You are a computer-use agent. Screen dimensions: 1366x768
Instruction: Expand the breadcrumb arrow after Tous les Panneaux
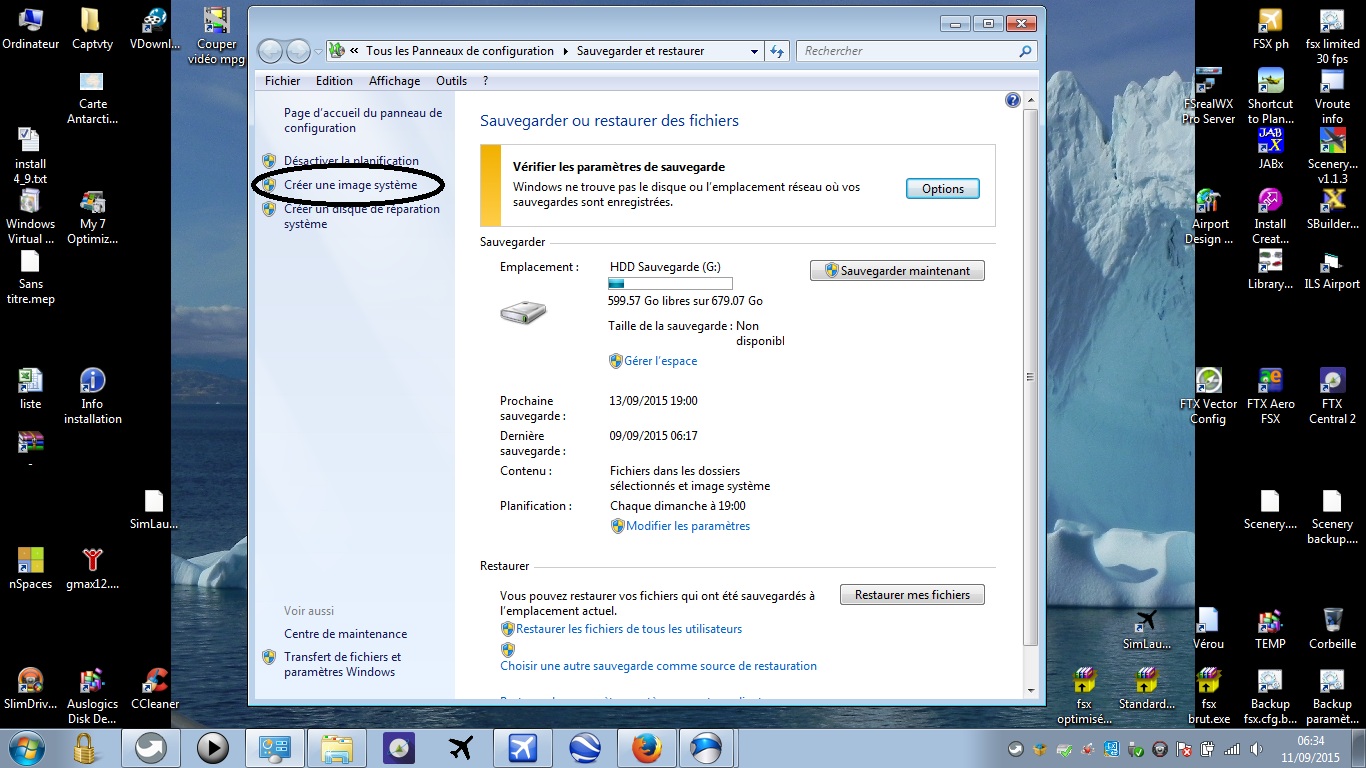click(x=565, y=51)
